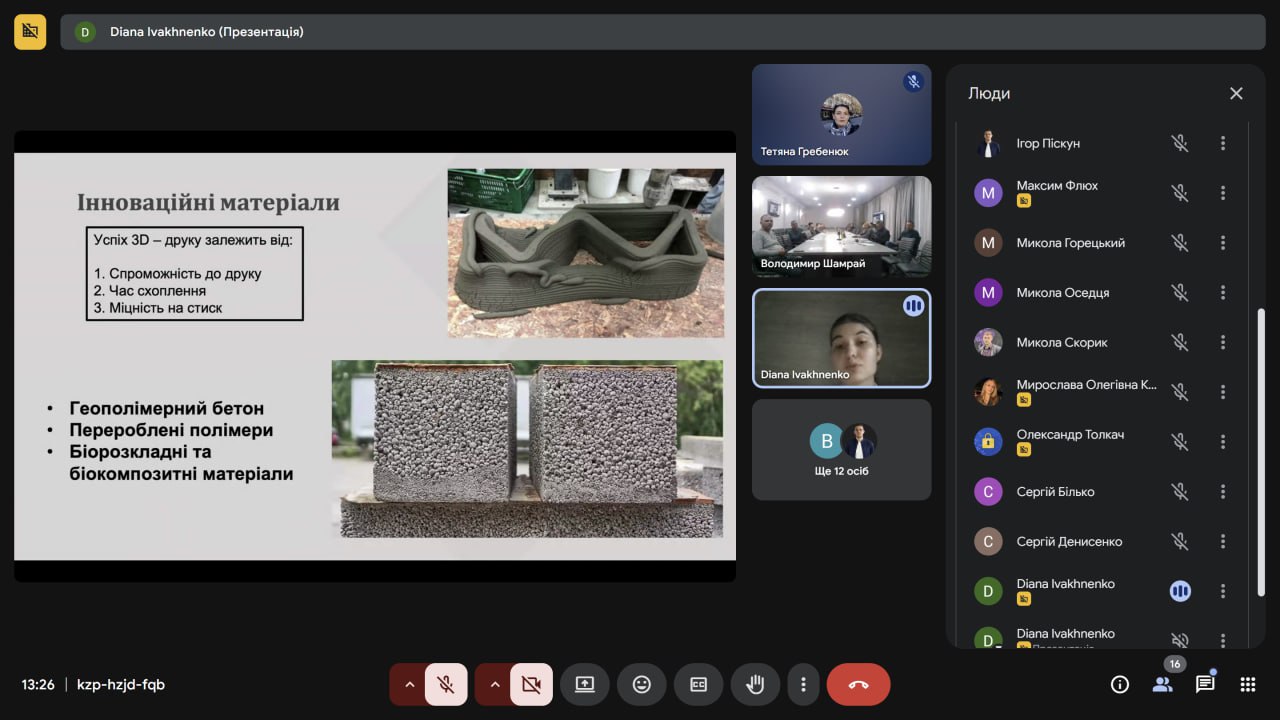Click the people panel scrollbar
Screen dimensions: 1280x720
[x=1260, y=450]
